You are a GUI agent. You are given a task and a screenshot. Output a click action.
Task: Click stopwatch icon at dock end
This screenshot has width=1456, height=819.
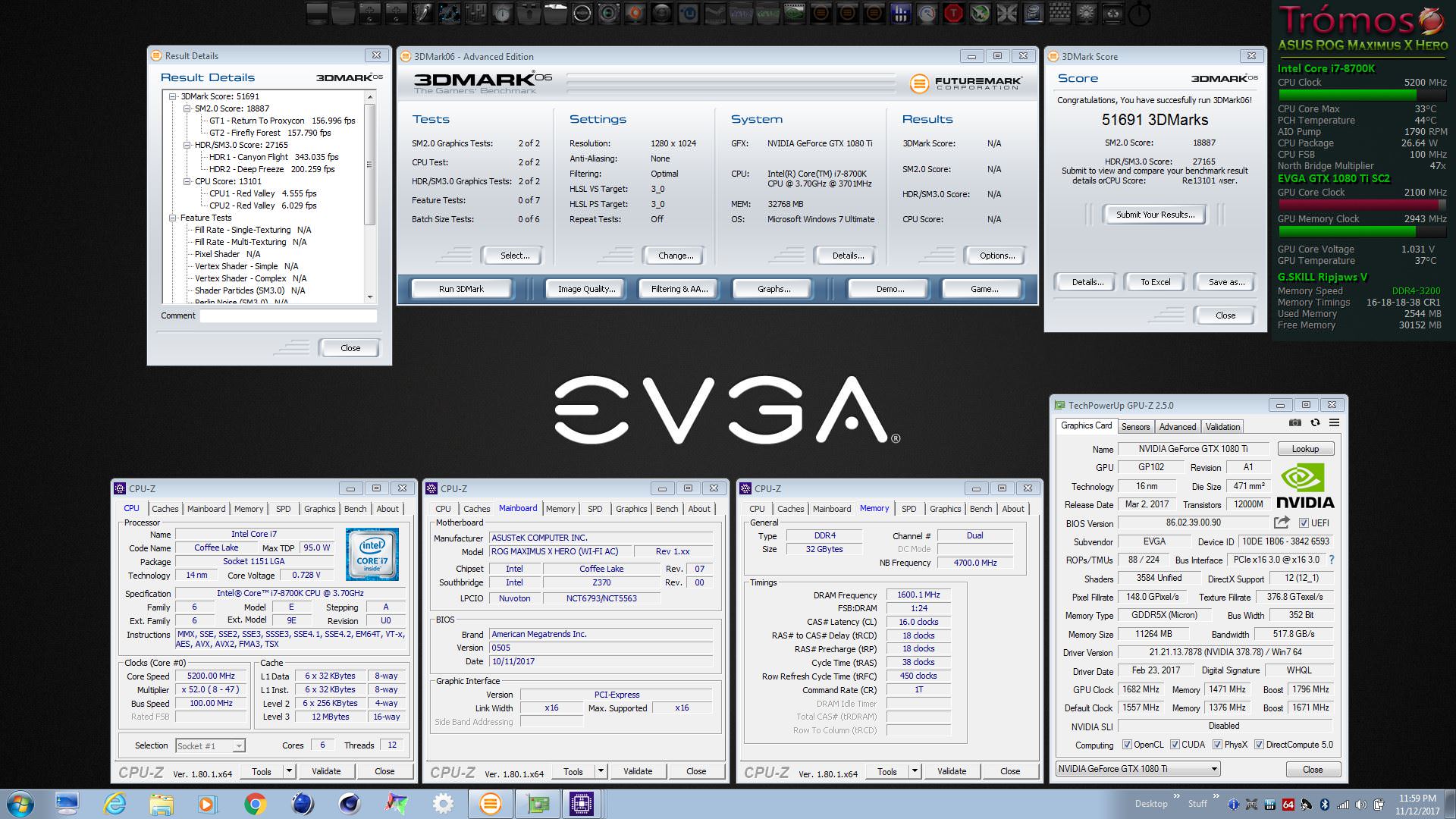[1139, 13]
